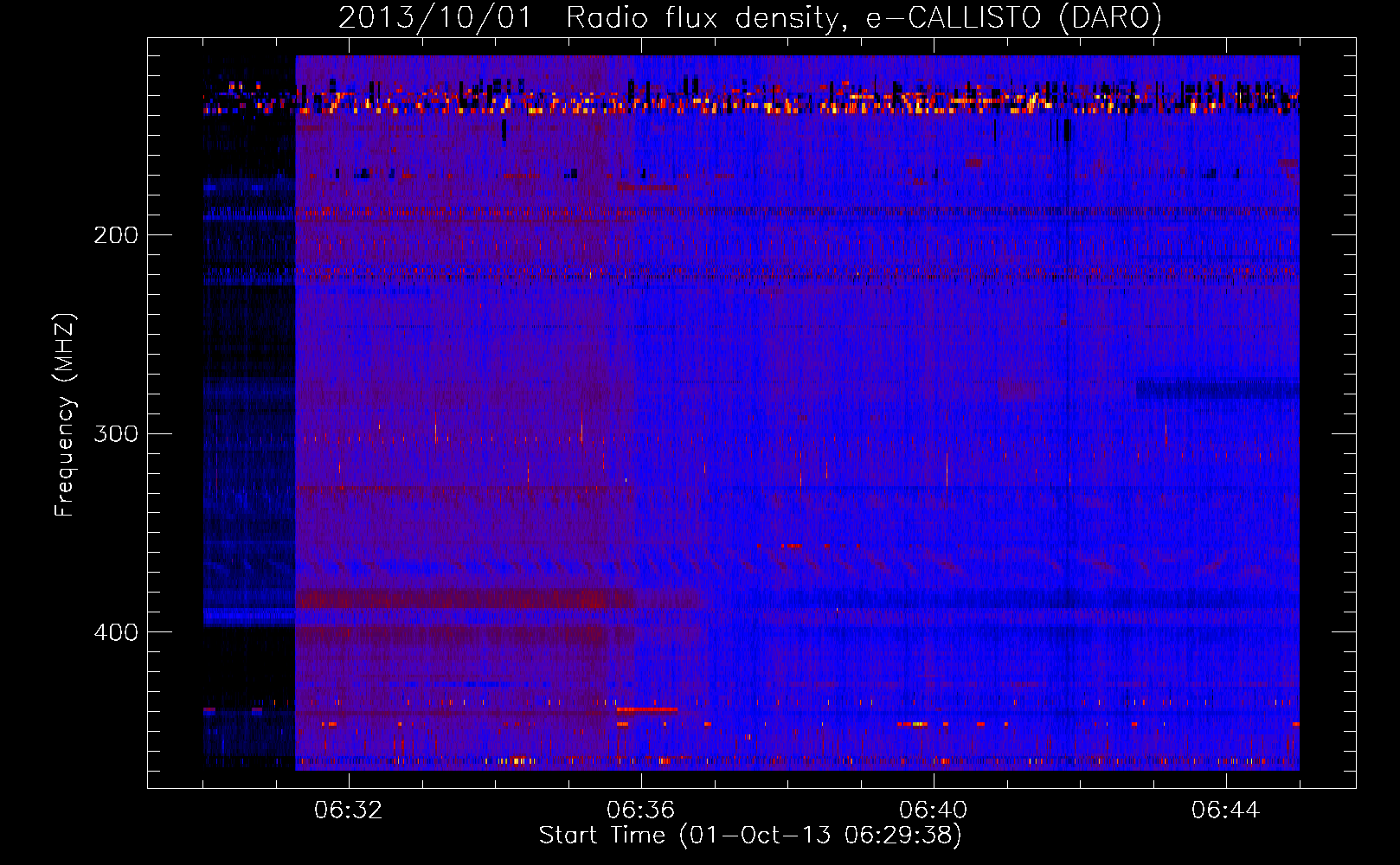The height and width of the screenshot is (865, 1400).
Task: Click the 200 frequency tick label
Action: (116, 235)
